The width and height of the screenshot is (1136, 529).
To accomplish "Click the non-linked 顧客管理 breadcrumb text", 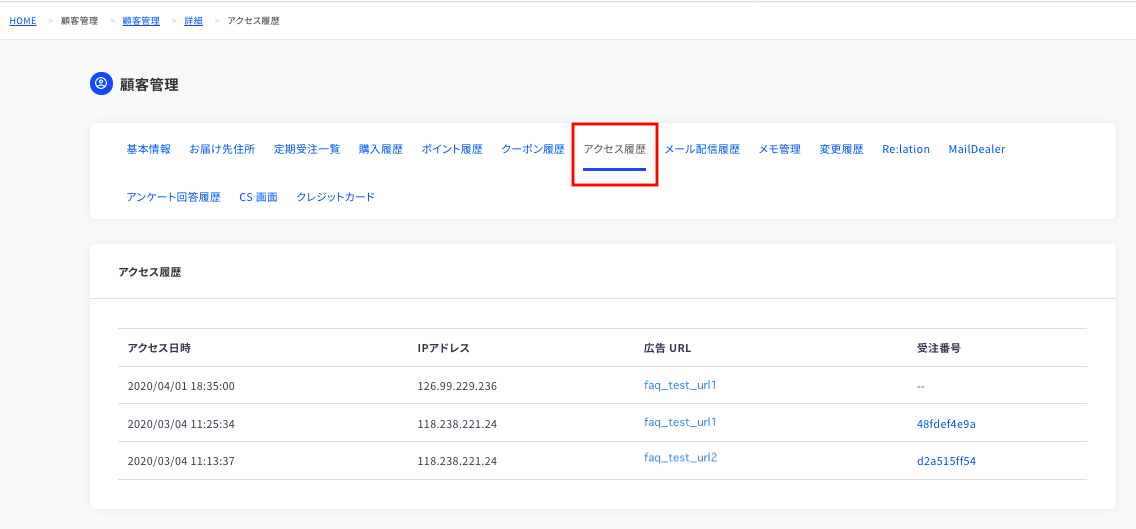I will point(79,21).
